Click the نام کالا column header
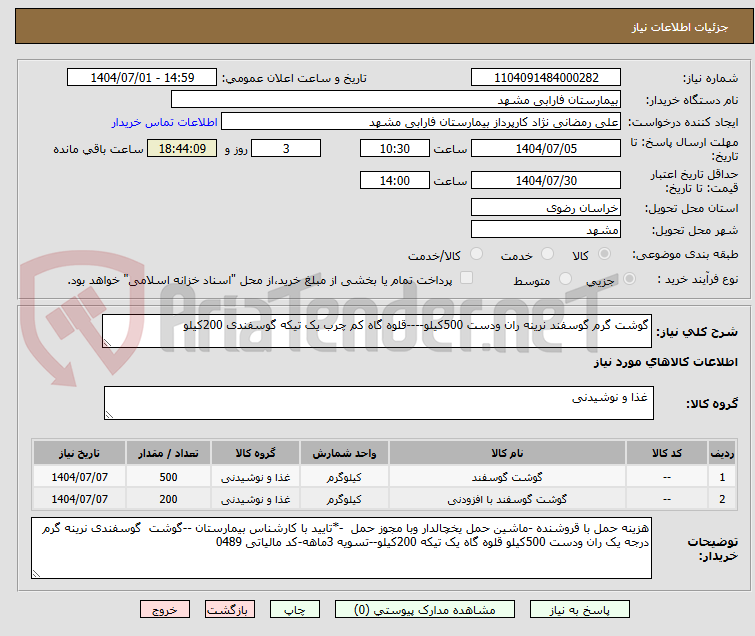 click(508, 453)
